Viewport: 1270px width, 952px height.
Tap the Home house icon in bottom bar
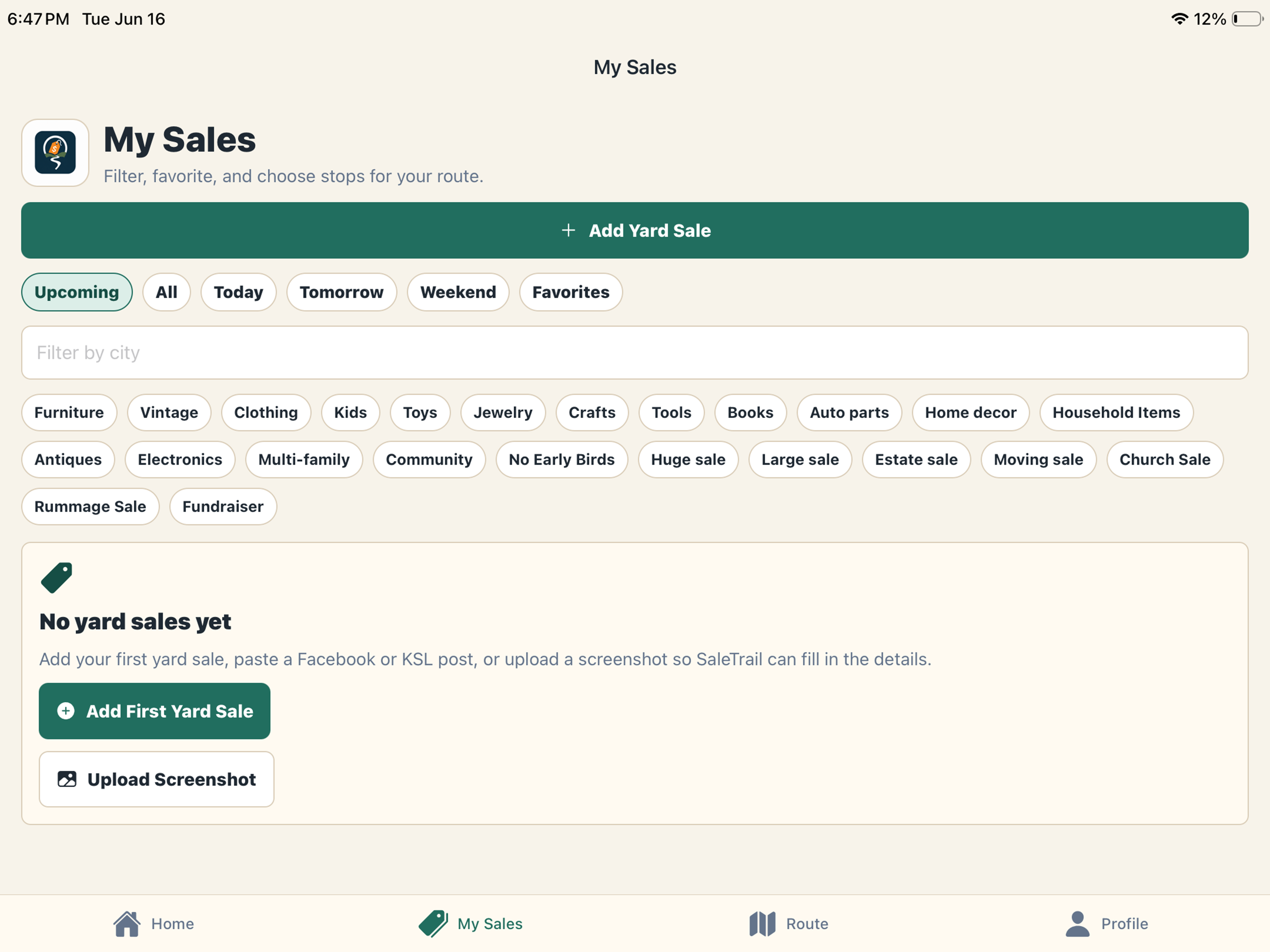click(127, 923)
